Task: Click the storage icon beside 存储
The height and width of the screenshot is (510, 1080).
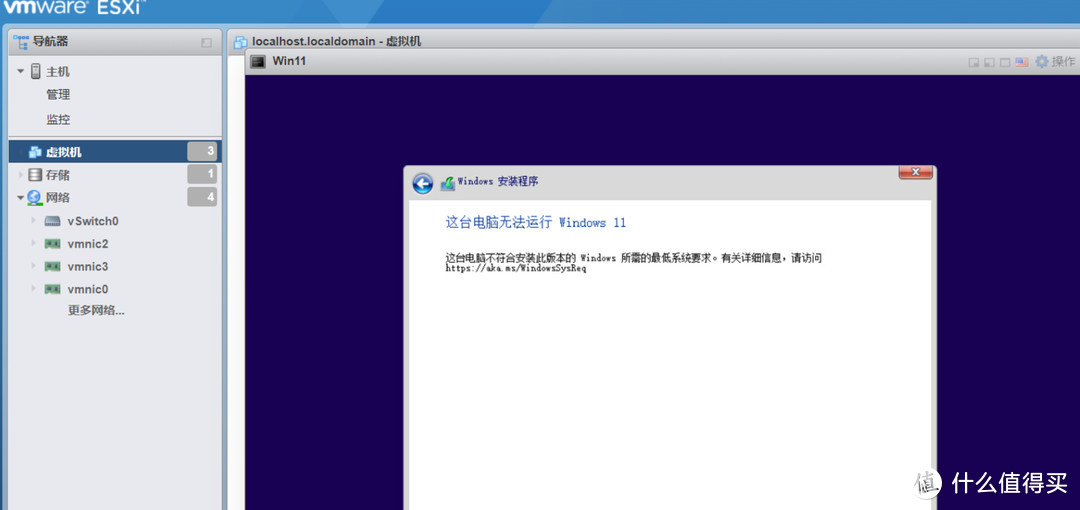Action: click(35, 175)
